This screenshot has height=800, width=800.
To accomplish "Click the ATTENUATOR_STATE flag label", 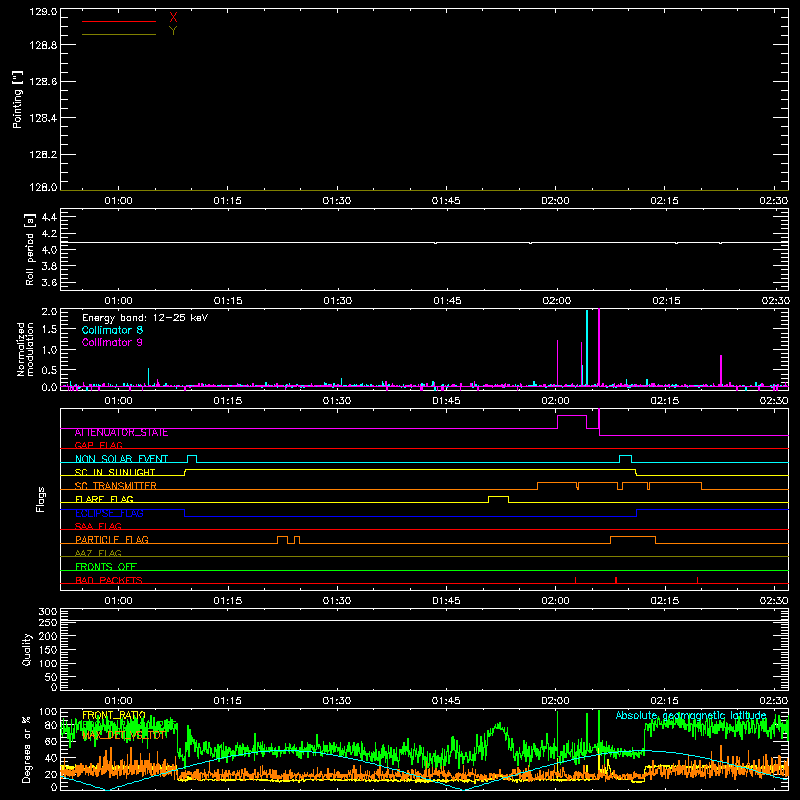I will [121, 433].
